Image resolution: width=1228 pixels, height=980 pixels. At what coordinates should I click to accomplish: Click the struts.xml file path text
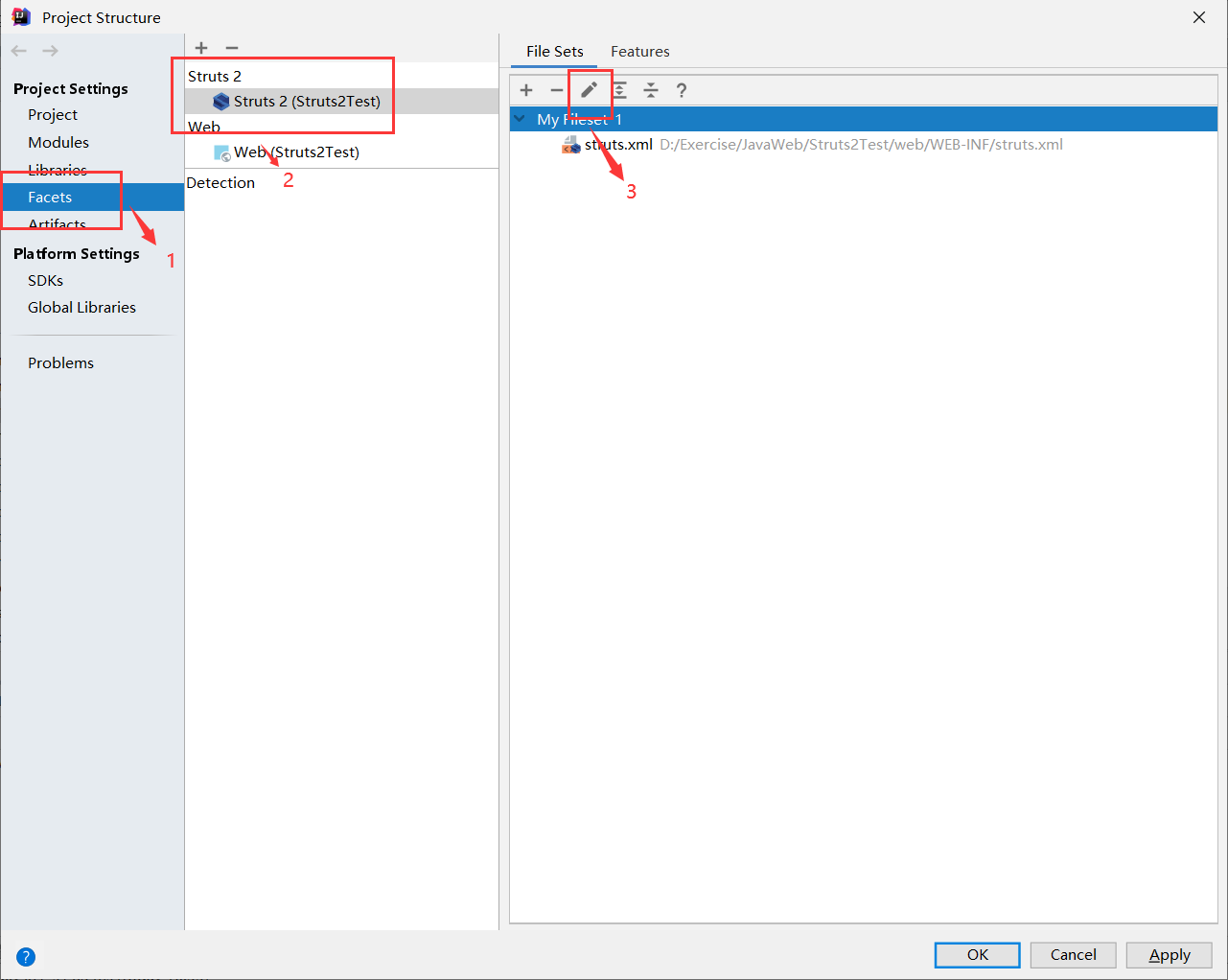pos(861,145)
